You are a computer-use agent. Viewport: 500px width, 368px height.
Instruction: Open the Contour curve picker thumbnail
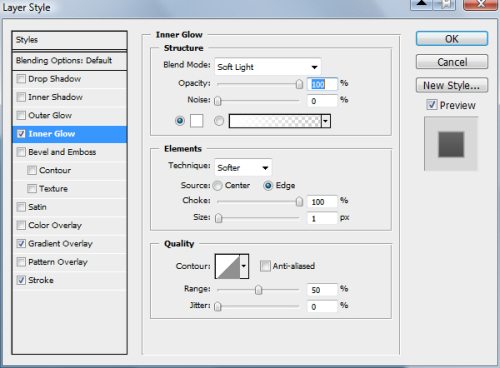click(x=228, y=266)
